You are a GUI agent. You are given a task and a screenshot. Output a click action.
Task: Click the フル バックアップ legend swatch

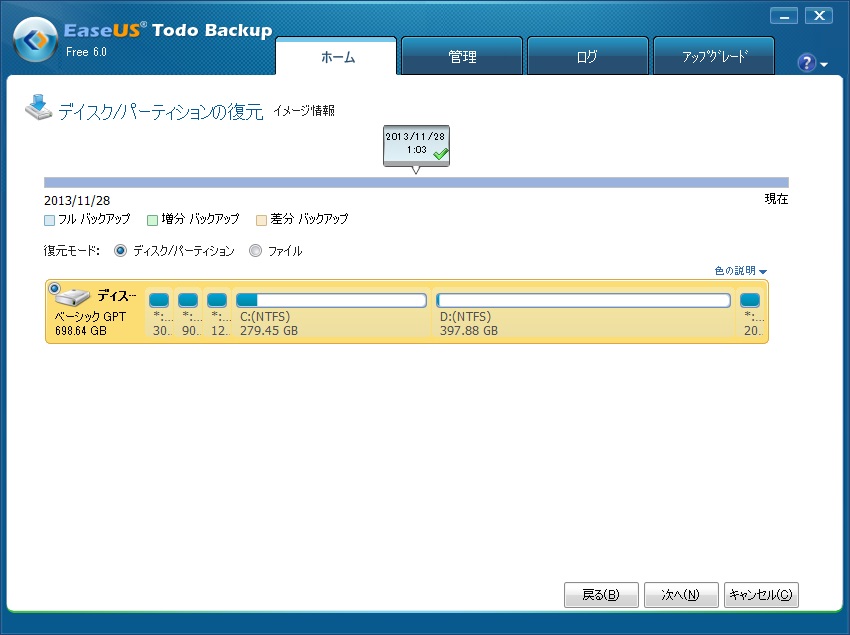click(49, 220)
